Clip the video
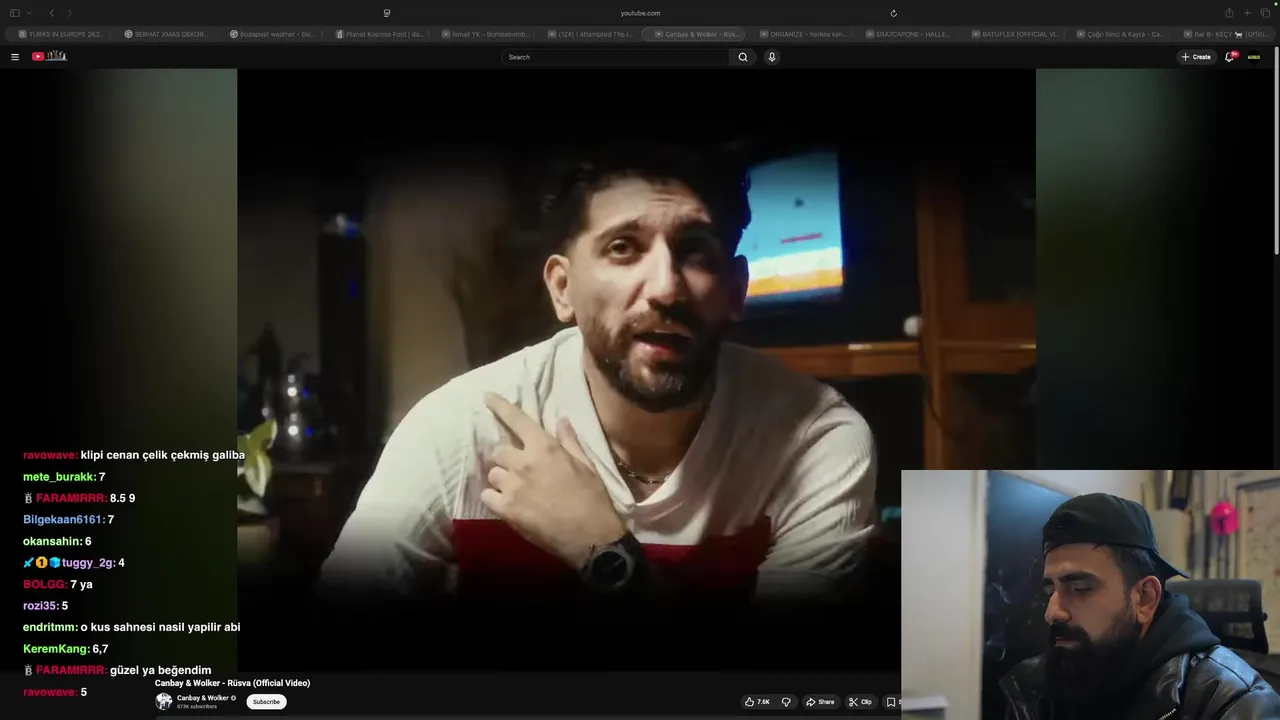Image resolution: width=1280 pixels, height=720 pixels. [x=861, y=702]
